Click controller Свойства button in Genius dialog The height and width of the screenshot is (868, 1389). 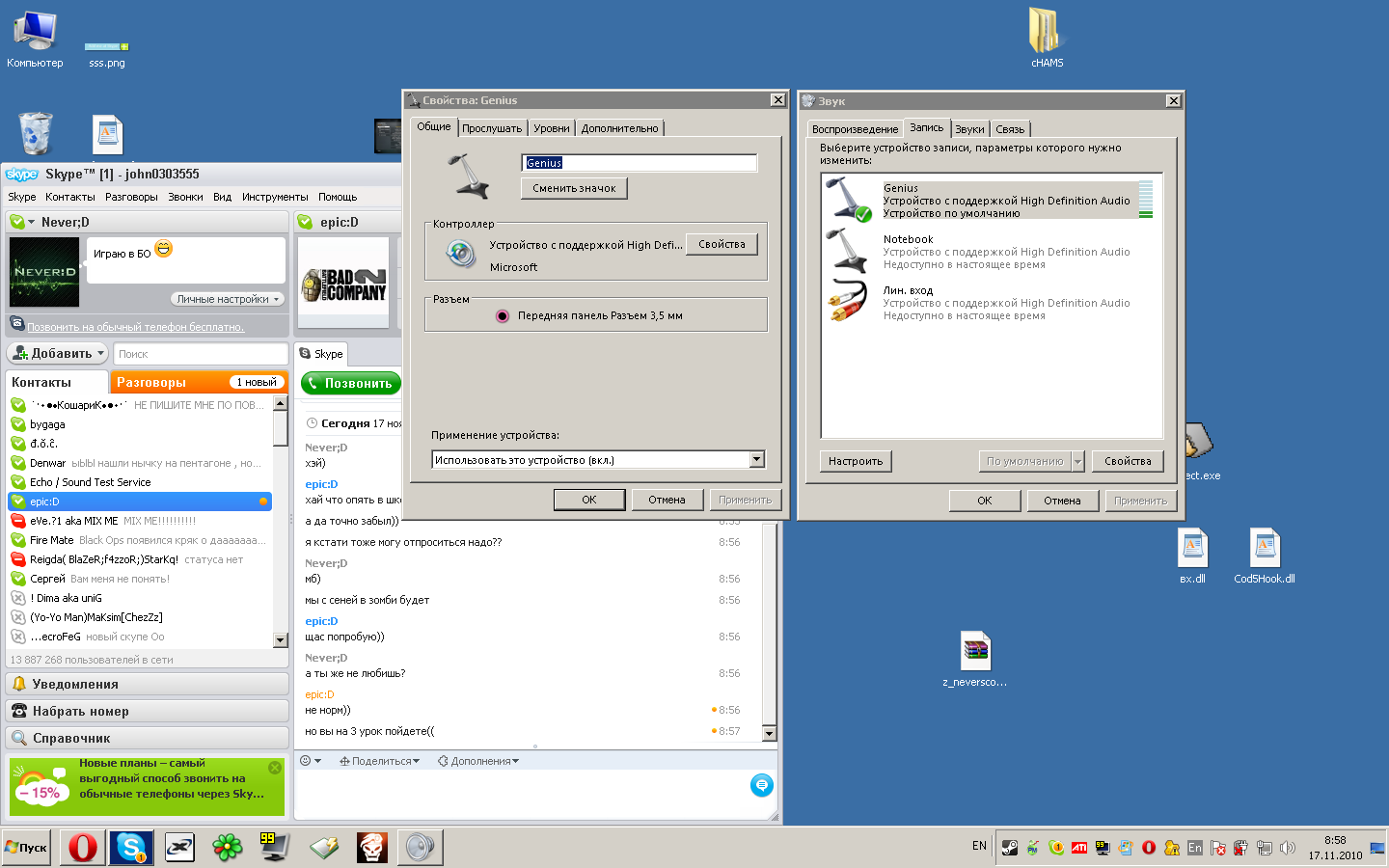(722, 244)
